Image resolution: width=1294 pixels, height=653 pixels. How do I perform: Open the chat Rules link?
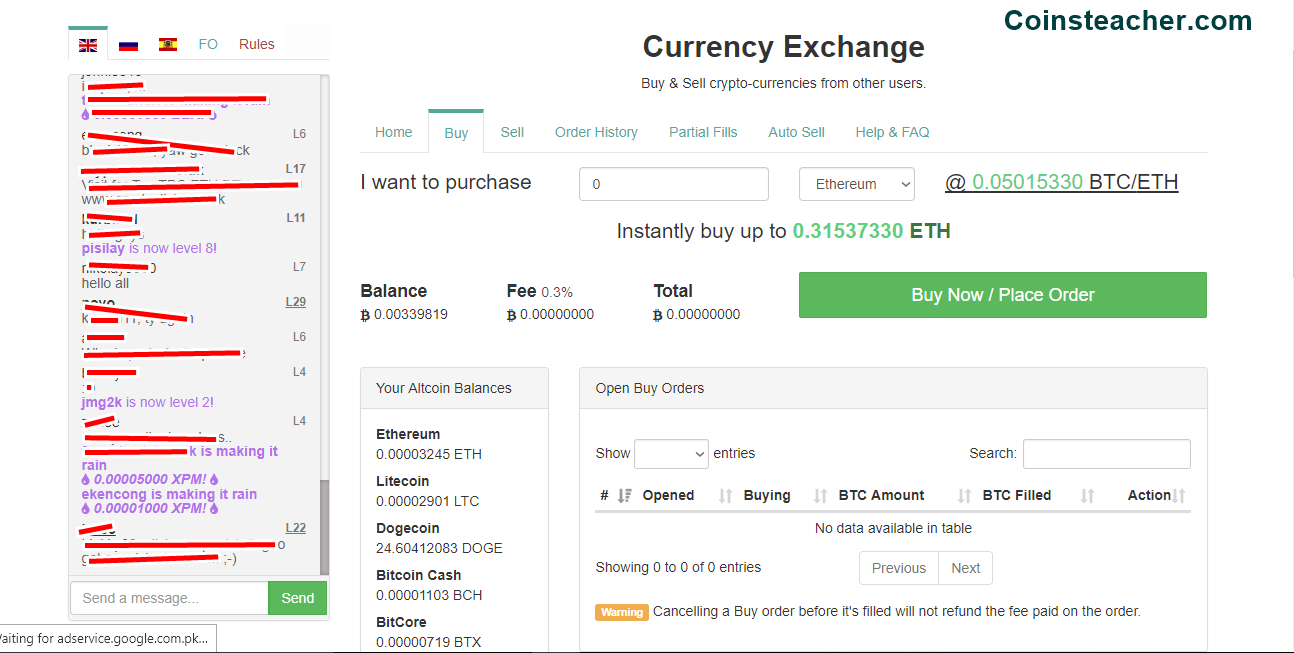(256, 44)
